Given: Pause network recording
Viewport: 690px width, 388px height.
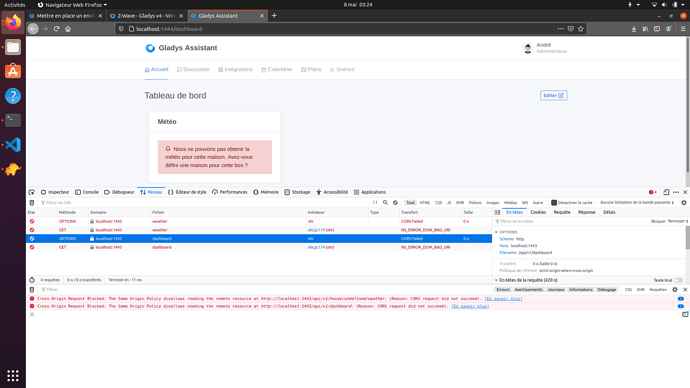Looking at the screenshot, I should 375,203.
